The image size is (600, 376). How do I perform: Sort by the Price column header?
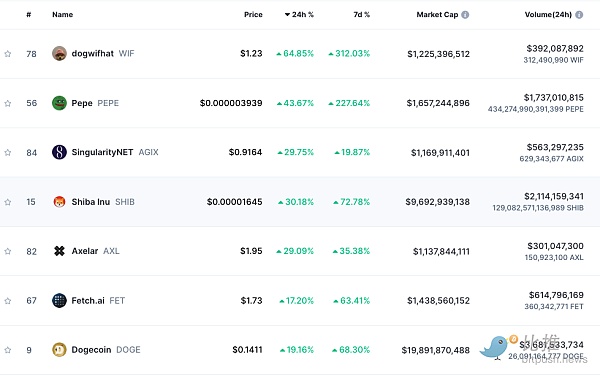[253, 15]
